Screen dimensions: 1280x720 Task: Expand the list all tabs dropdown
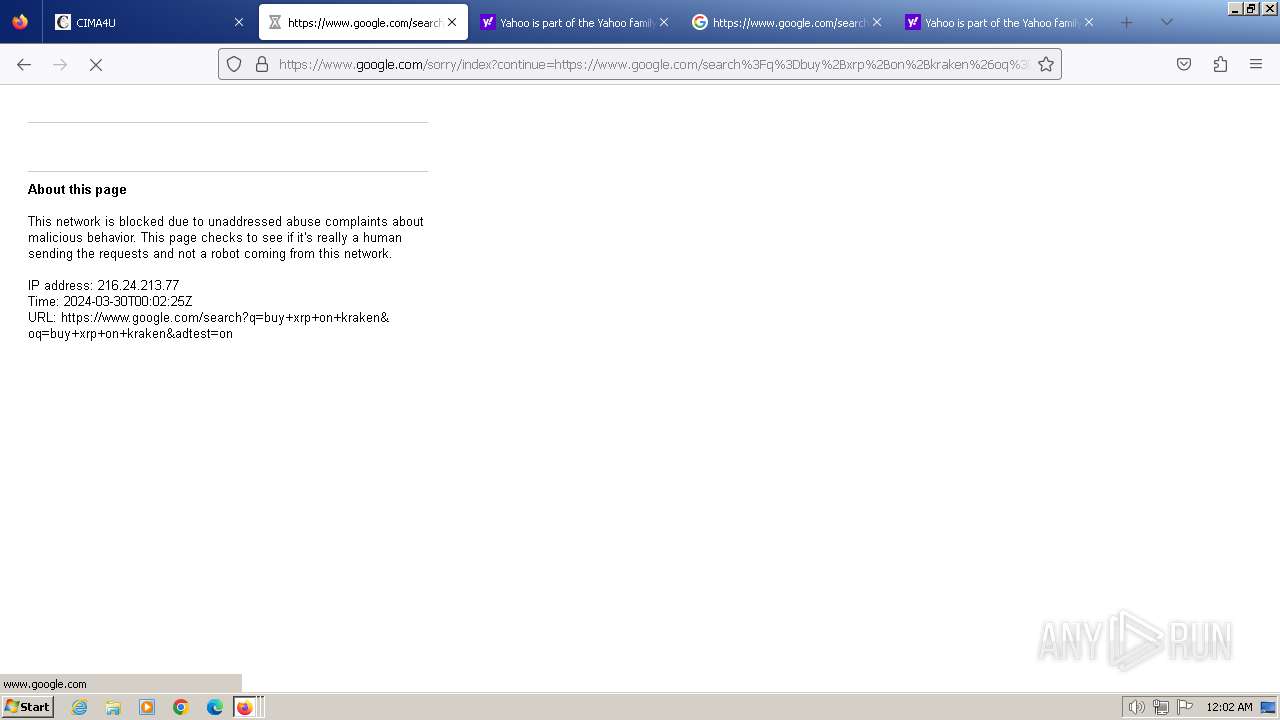coord(1166,22)
